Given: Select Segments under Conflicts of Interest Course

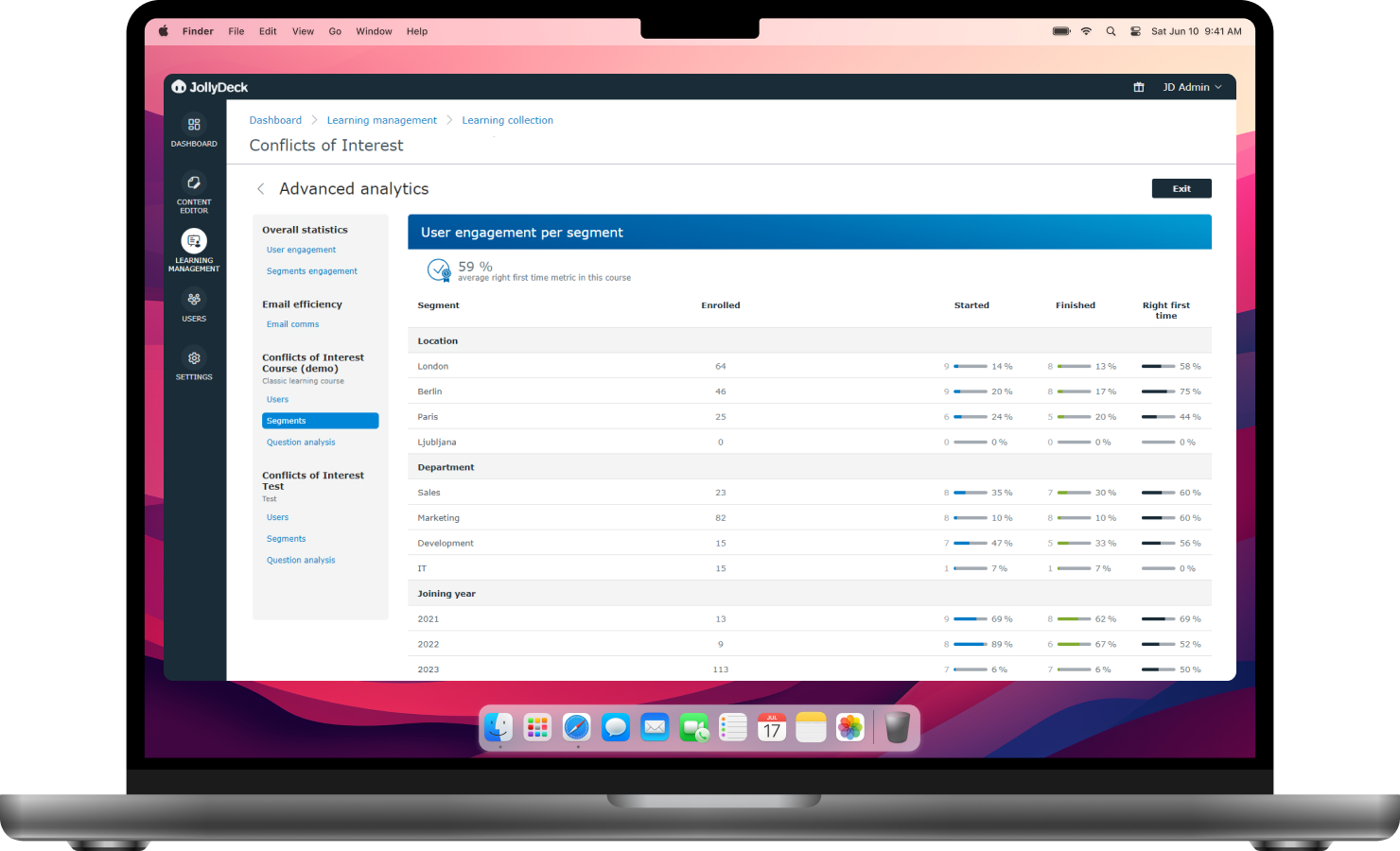Looking at the screenshot, I should click(x=321, y=421).
